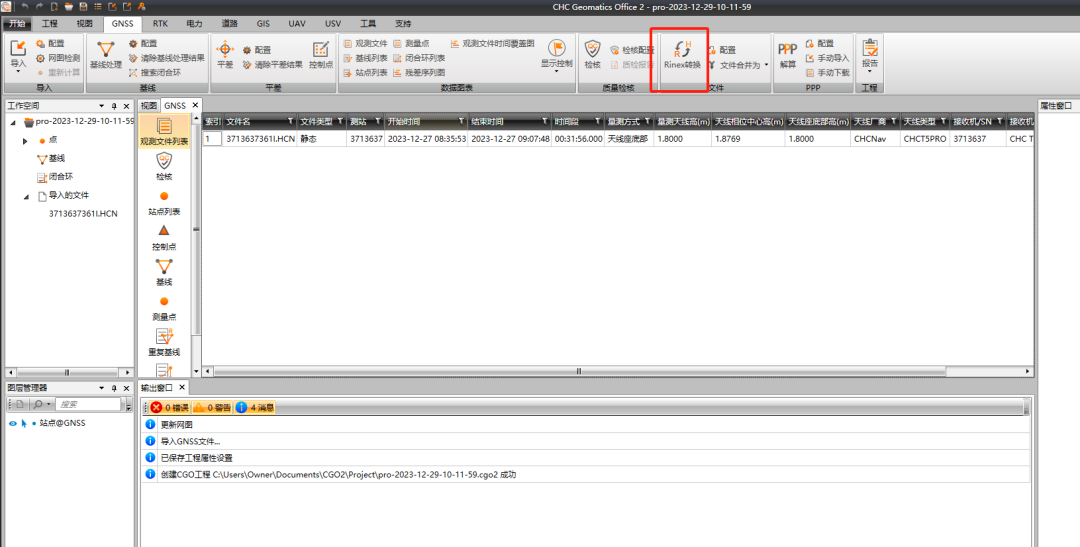Viewport: 1080px width, 547px height.
Task: Click the GNSS sidebar scroll-down arrow
Action: (x=196, y=372)
